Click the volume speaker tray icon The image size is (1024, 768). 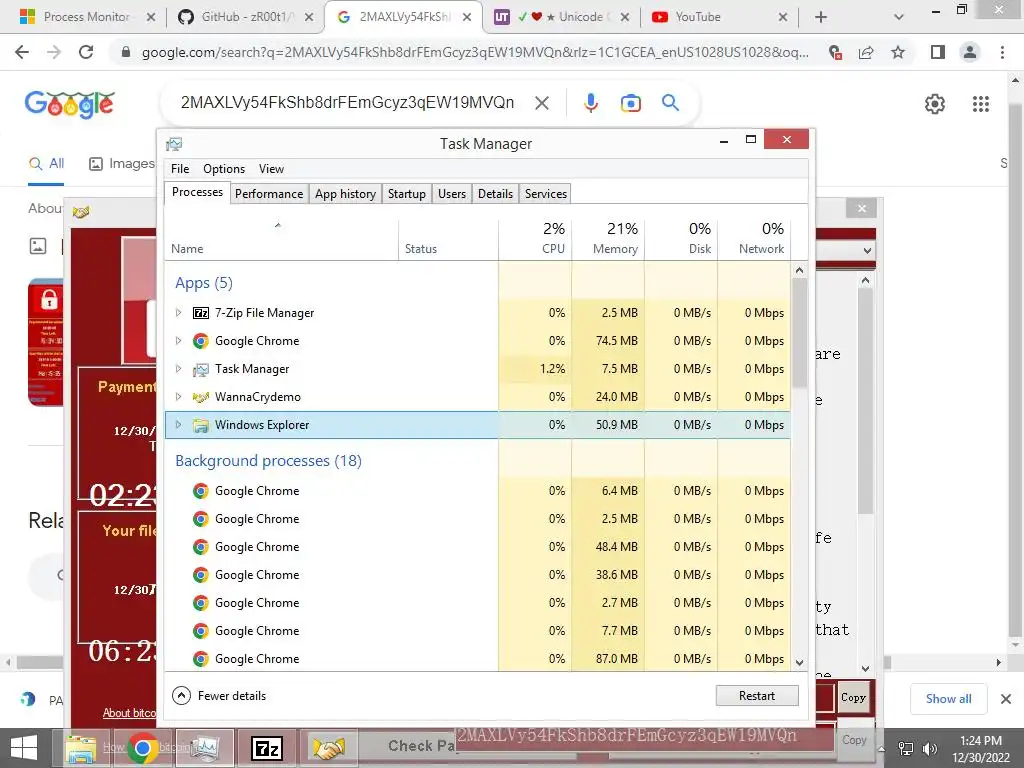[x=929, y=748]
